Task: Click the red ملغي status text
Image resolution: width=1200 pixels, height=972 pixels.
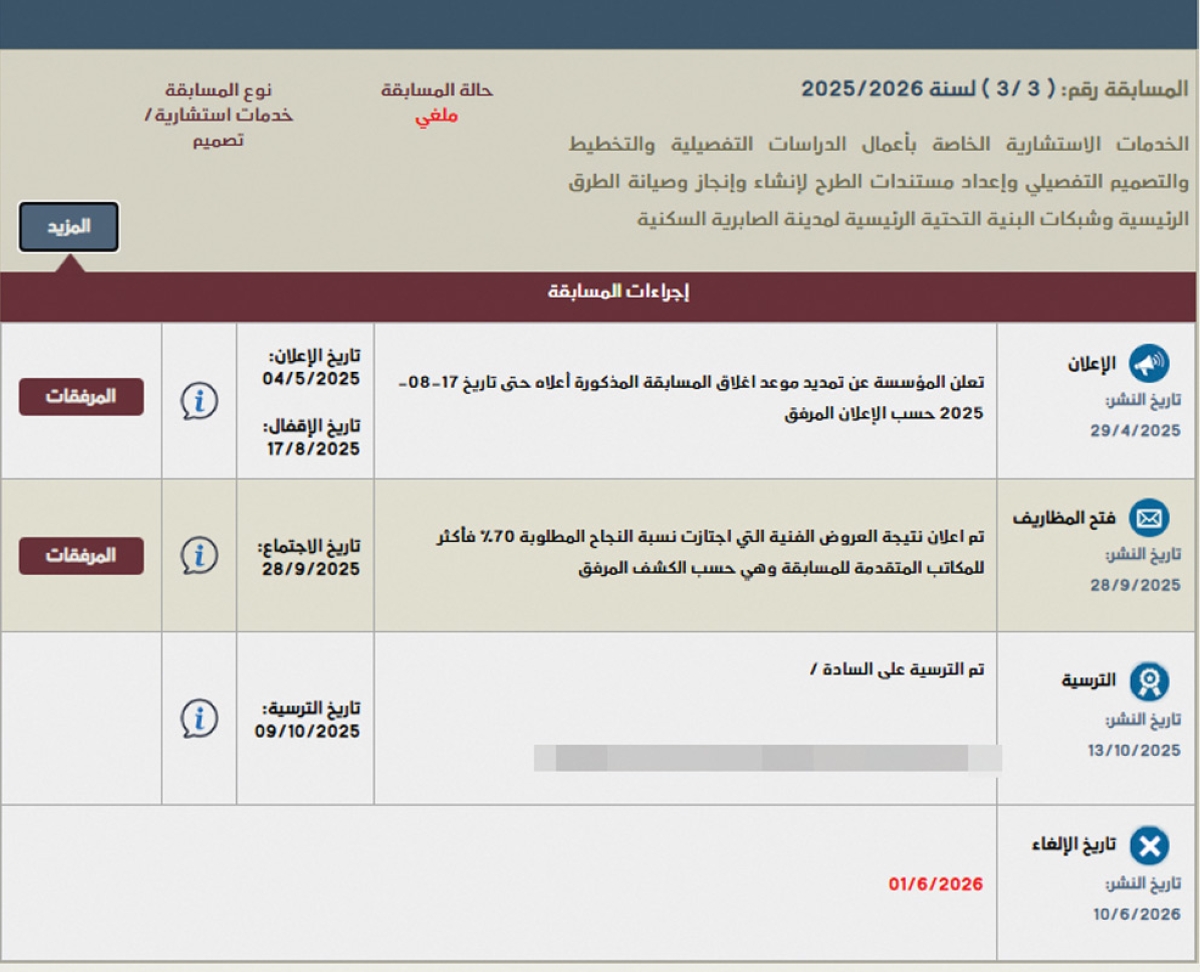Action: coord(437,115)
